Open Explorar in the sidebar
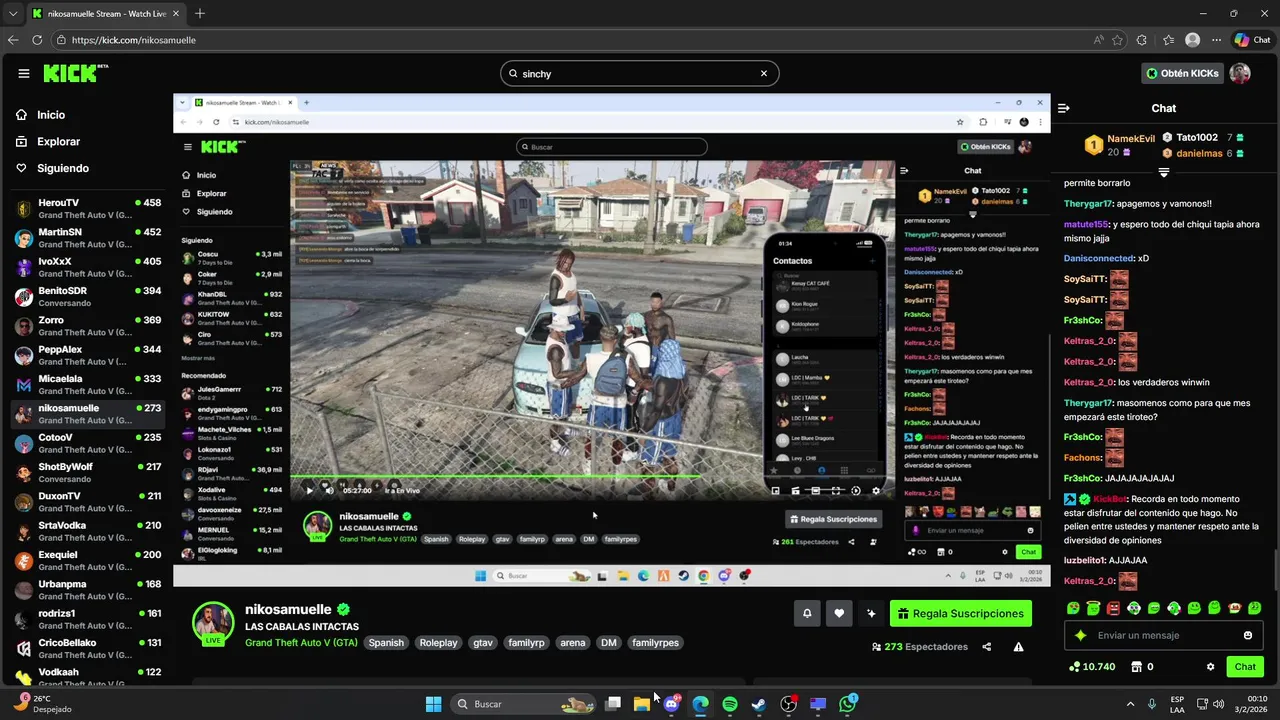 (48, 142)
